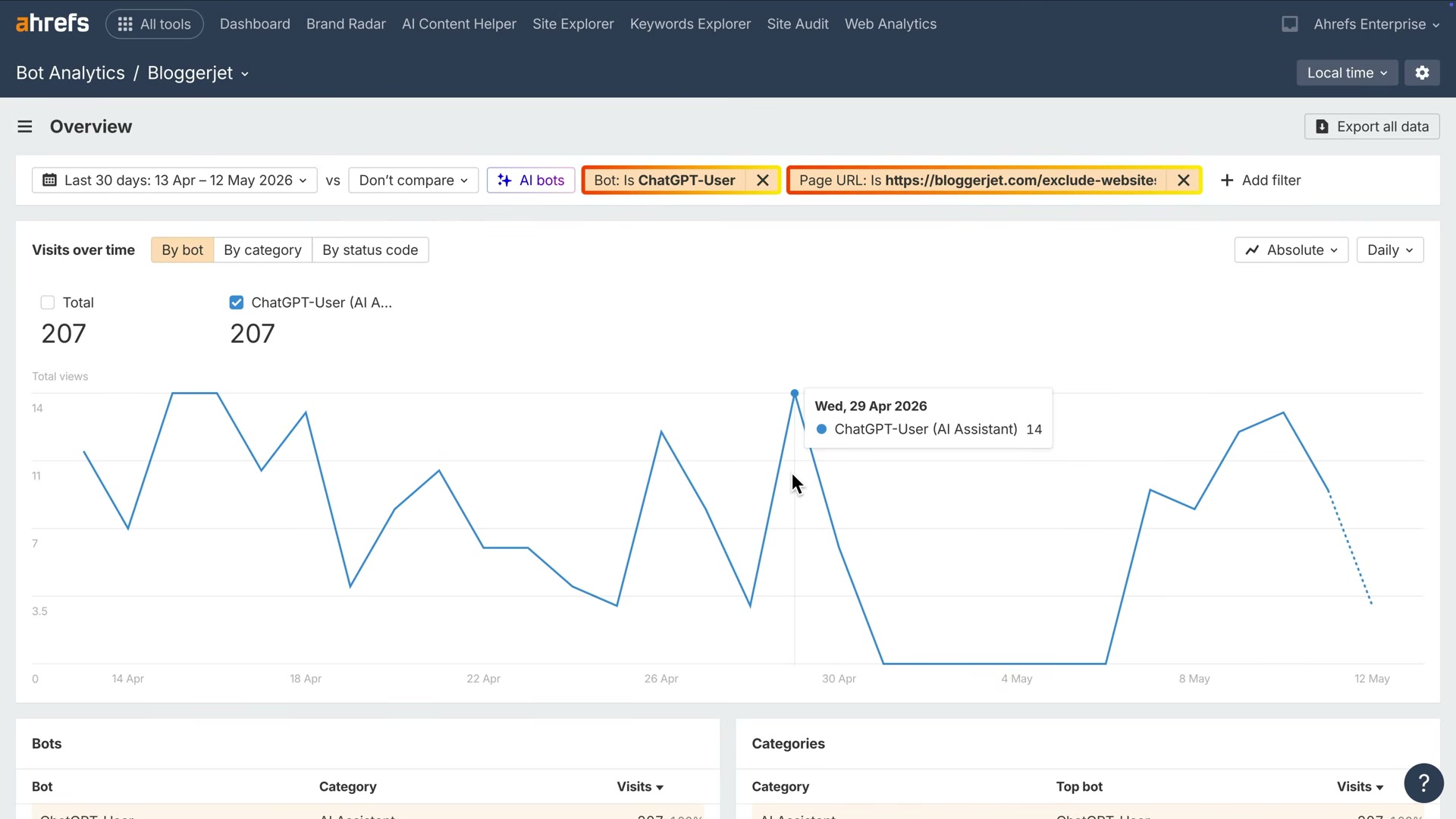Change the Local time setting
Viewport: 1456px width, 819px height.
1347,73
